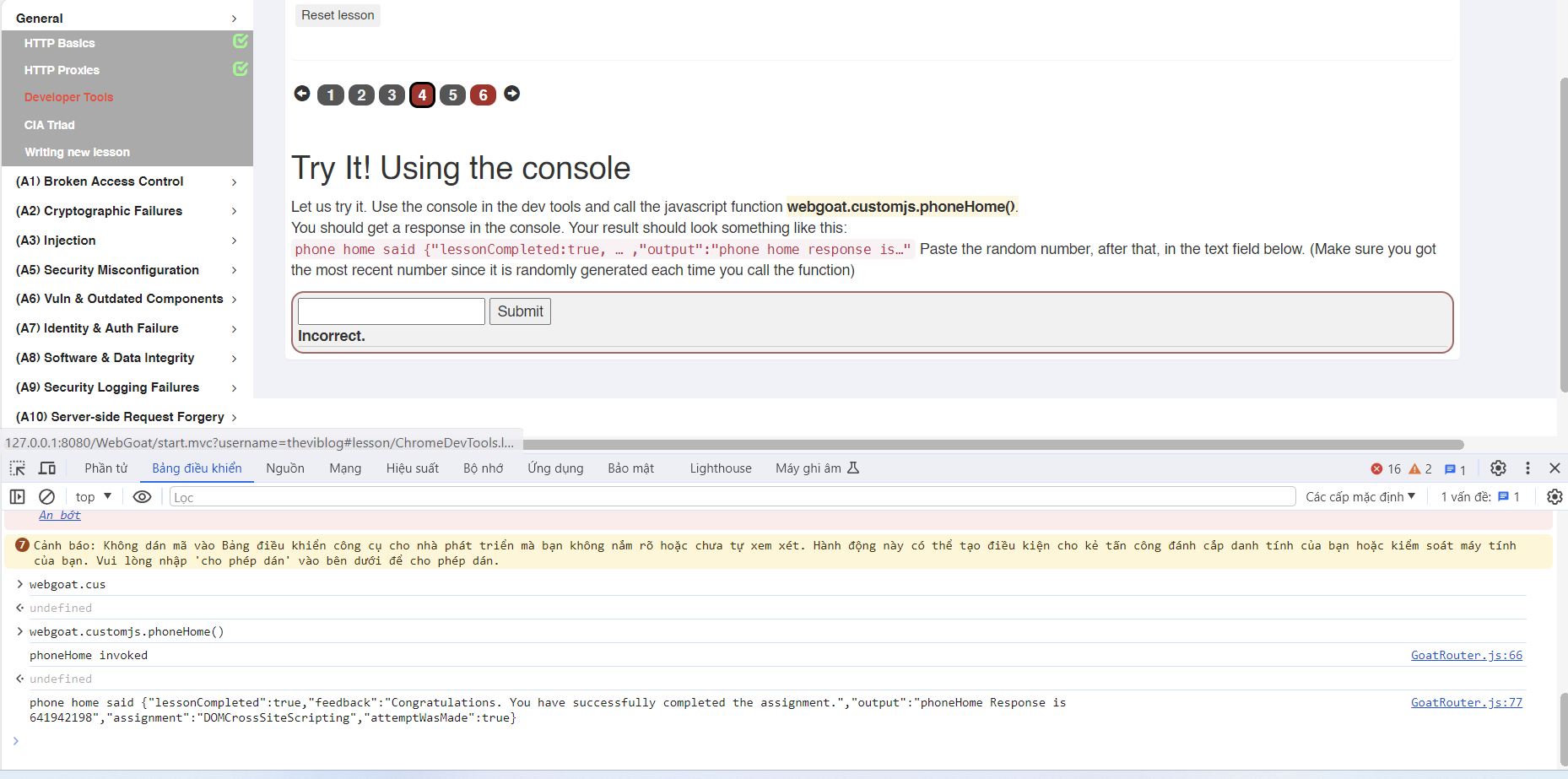Go to previous lesson page arrow
The width and height of the screenshot is (1568, 779).
coord(302,94)
